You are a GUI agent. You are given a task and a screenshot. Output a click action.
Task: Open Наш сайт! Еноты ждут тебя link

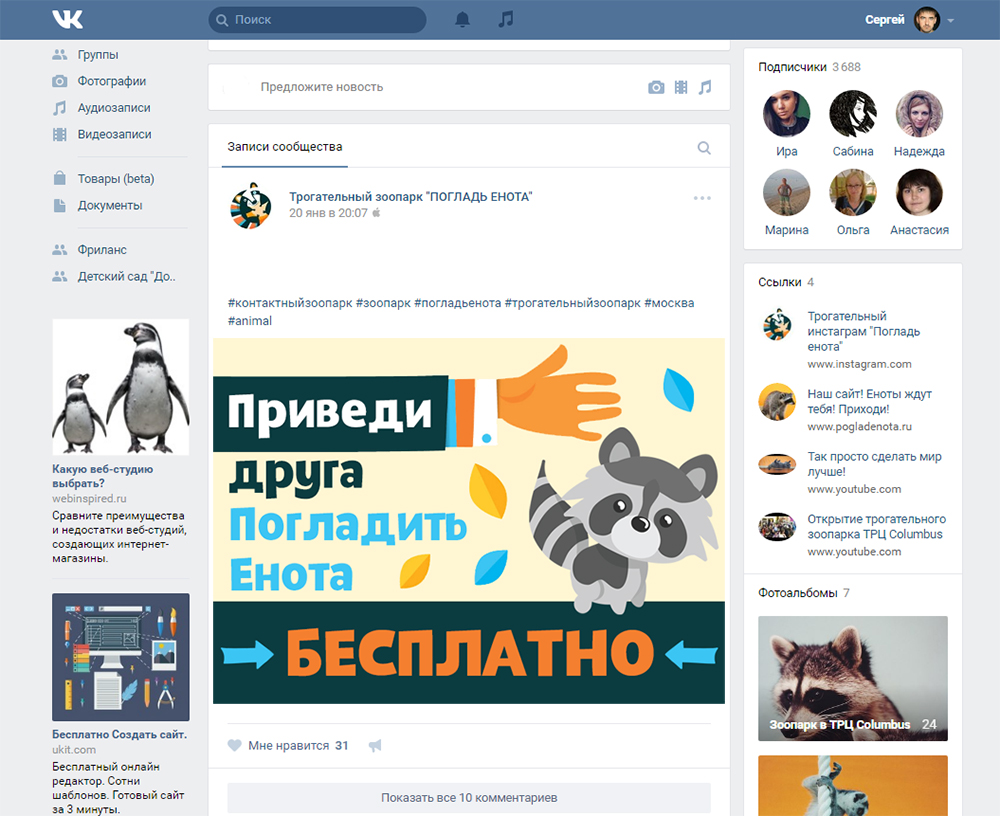(x=869, y=401)
